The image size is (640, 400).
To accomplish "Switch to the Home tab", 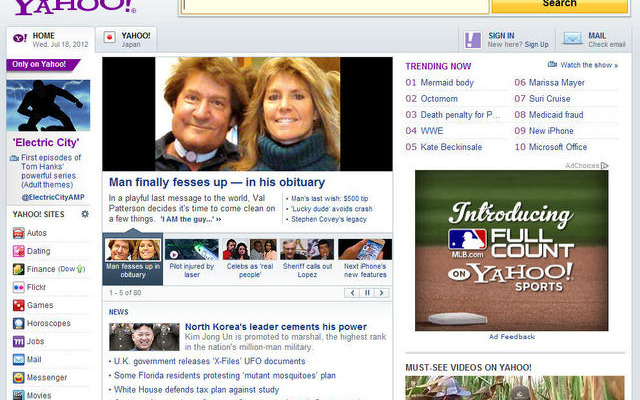I will (x=50, y=40).
